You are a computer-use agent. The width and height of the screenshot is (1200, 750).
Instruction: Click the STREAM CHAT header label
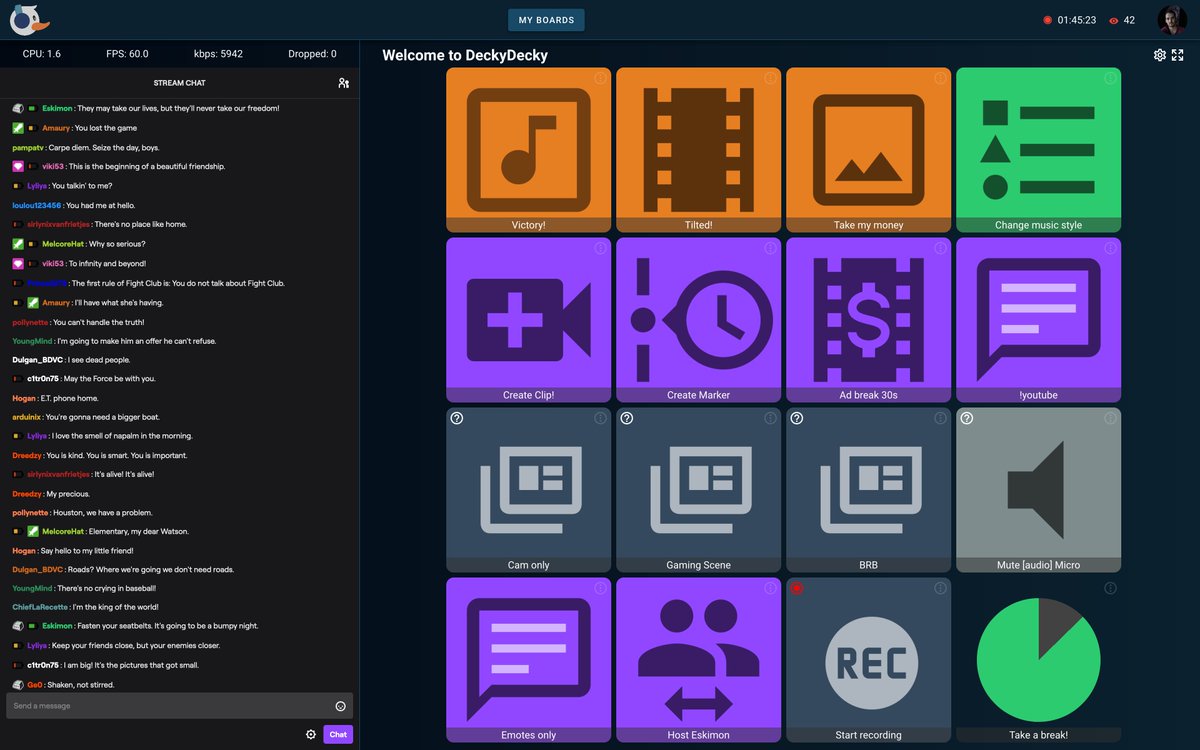coord(180,83)
